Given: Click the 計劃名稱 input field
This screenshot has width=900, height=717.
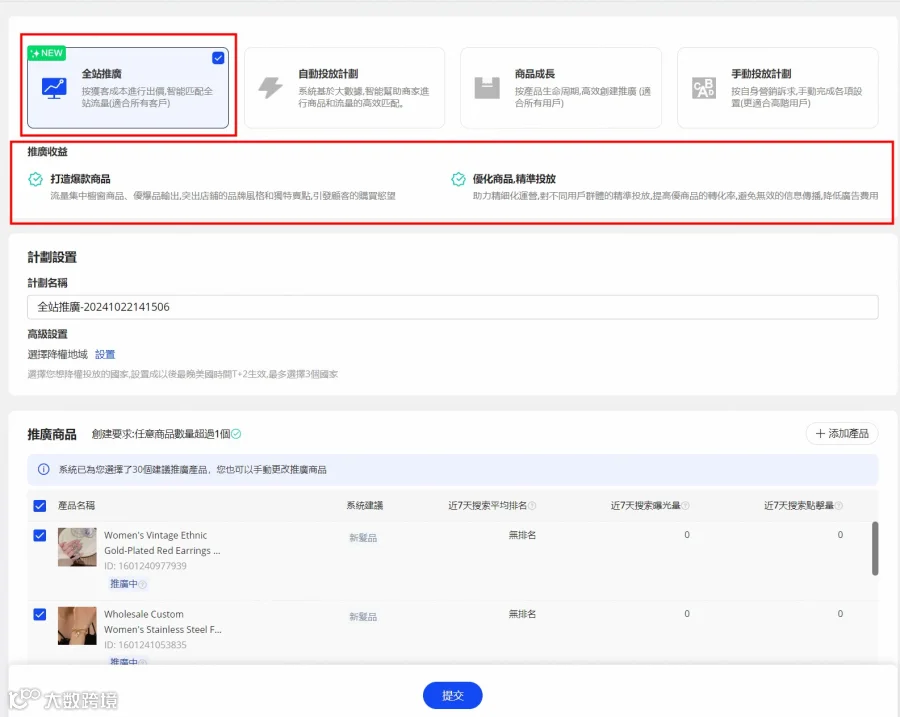Looking at the screenshot, I should click(452, 307).
